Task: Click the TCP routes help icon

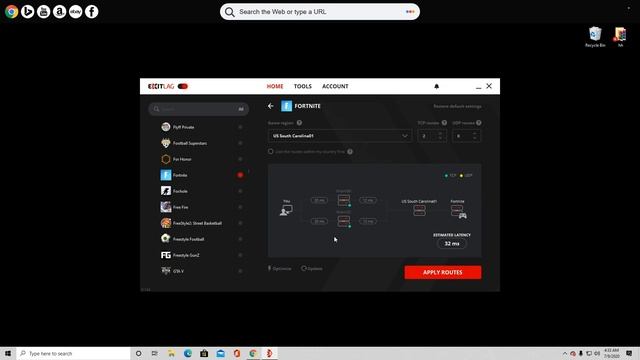Action: tap(444, 123)
